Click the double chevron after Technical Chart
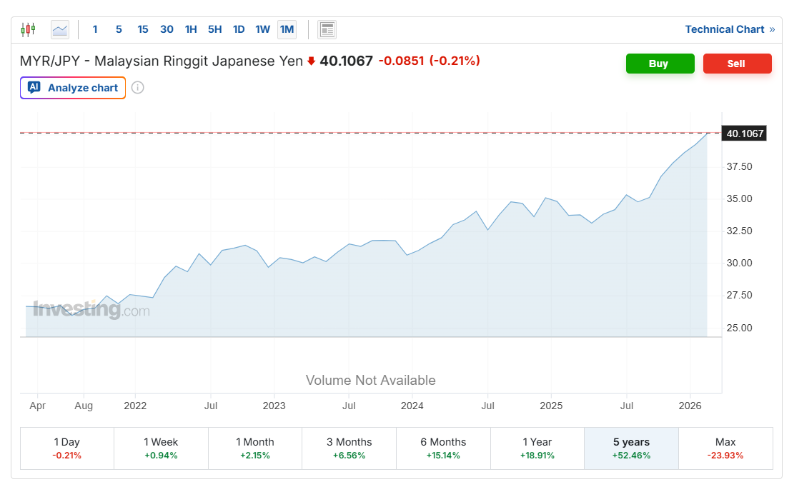 772,29
